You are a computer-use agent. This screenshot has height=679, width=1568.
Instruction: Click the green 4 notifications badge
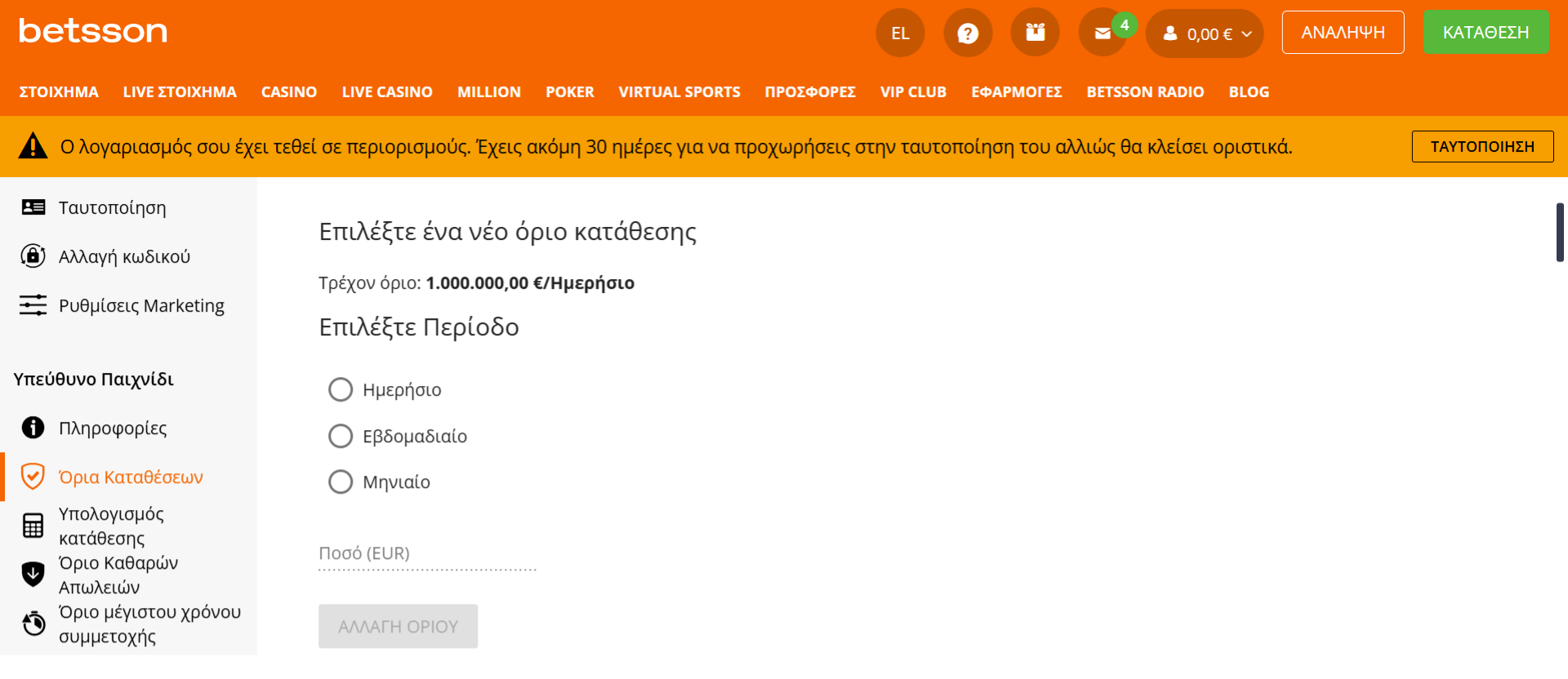[x=1125, y=25]
